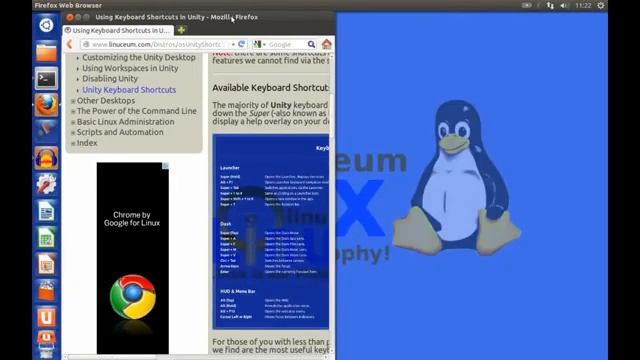
Task: Click Available Keyboard Shortcuts heading
Action: [271, 88]
